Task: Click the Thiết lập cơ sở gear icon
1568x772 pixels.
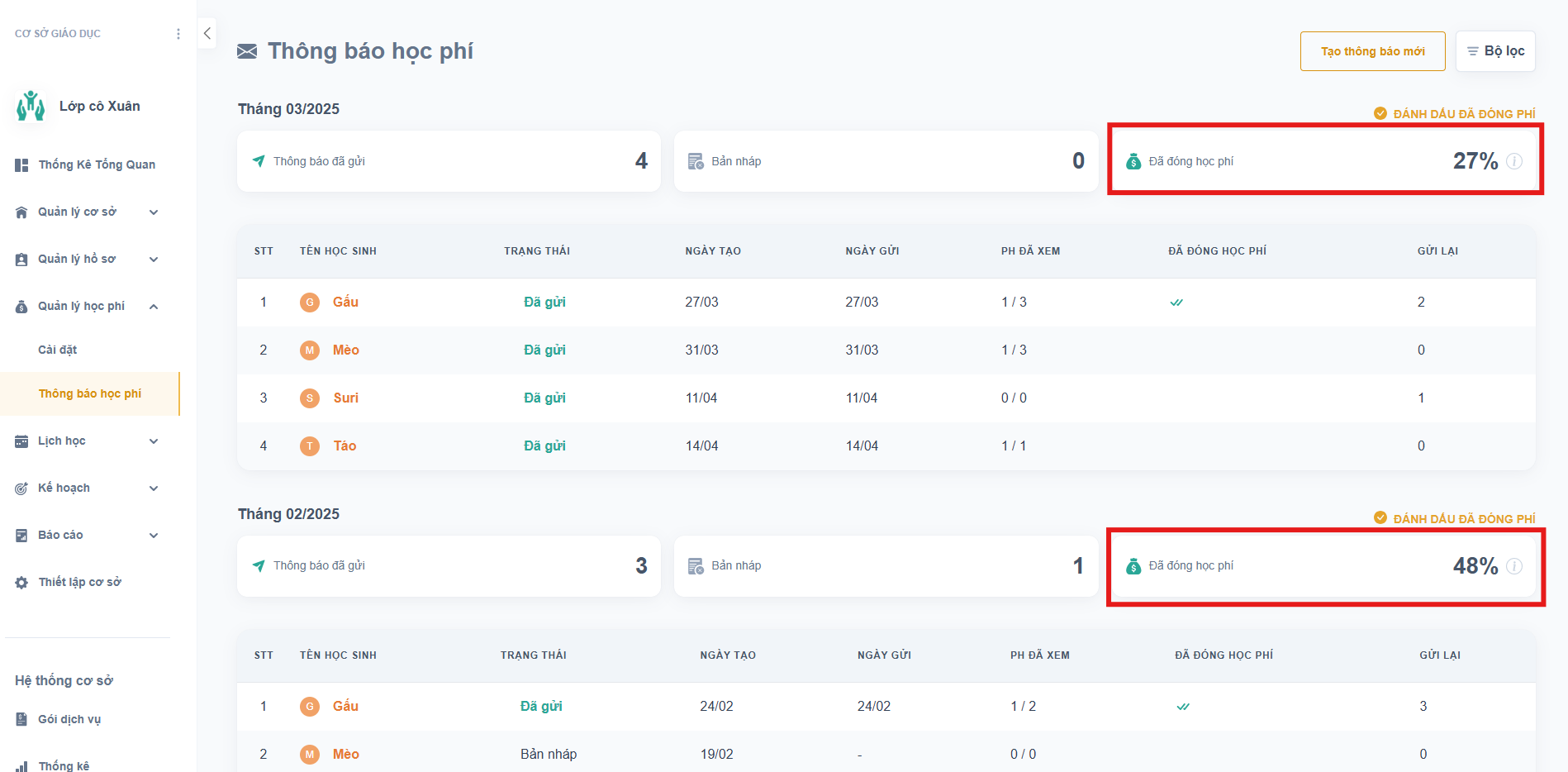Action: (x=21, y=583)
